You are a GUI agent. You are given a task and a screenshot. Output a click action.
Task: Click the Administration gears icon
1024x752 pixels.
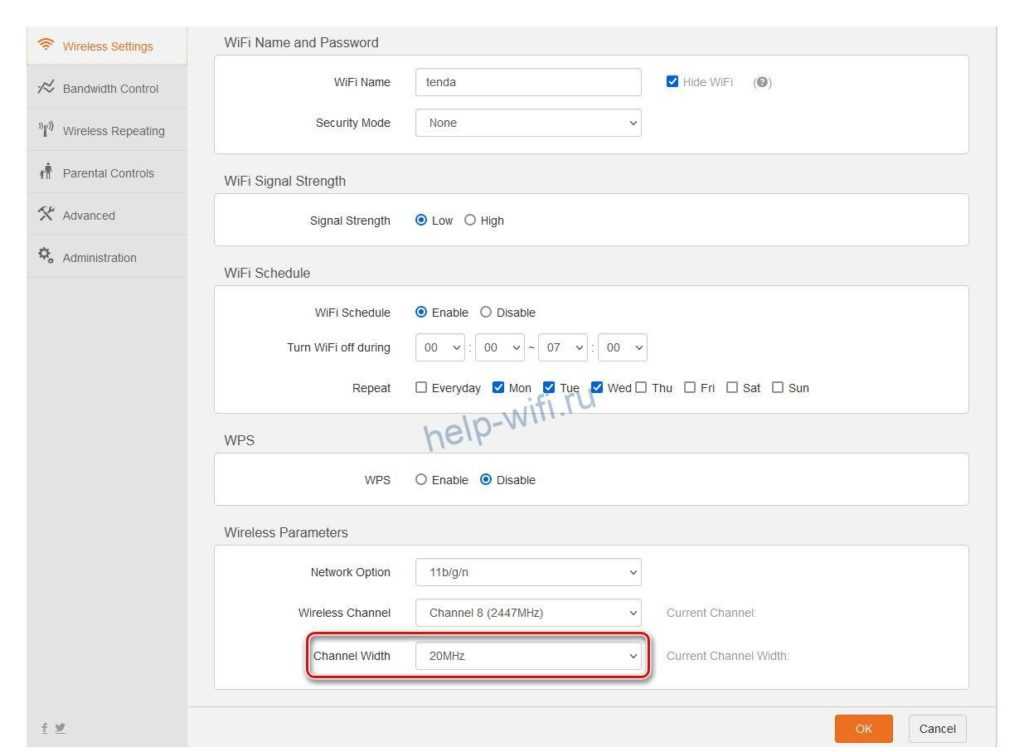click(x=45, y=257)
